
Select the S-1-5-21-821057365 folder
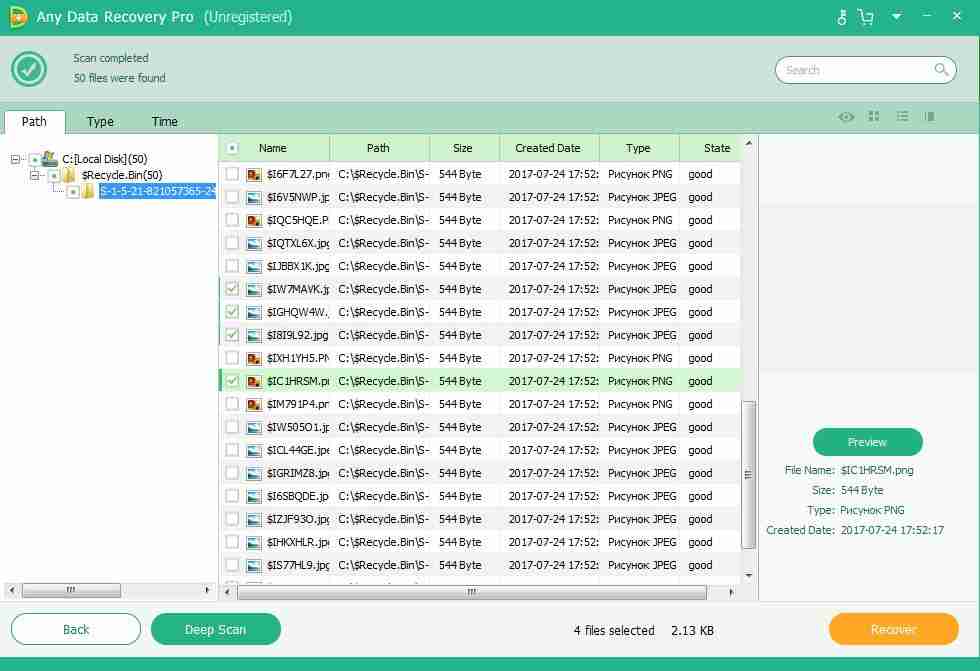158,191
